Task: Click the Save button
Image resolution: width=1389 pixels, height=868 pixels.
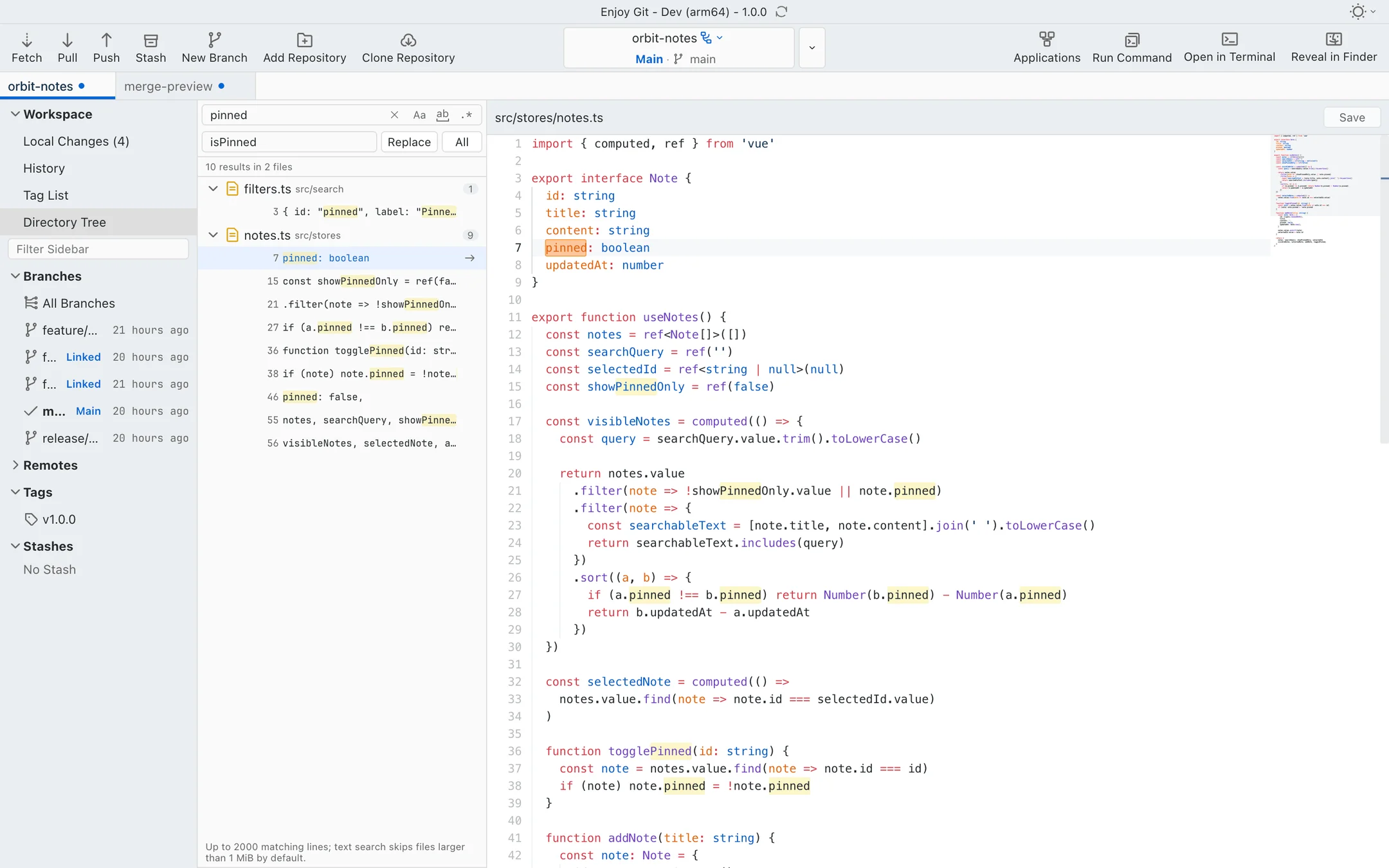Action: (x=1352, y=117)
